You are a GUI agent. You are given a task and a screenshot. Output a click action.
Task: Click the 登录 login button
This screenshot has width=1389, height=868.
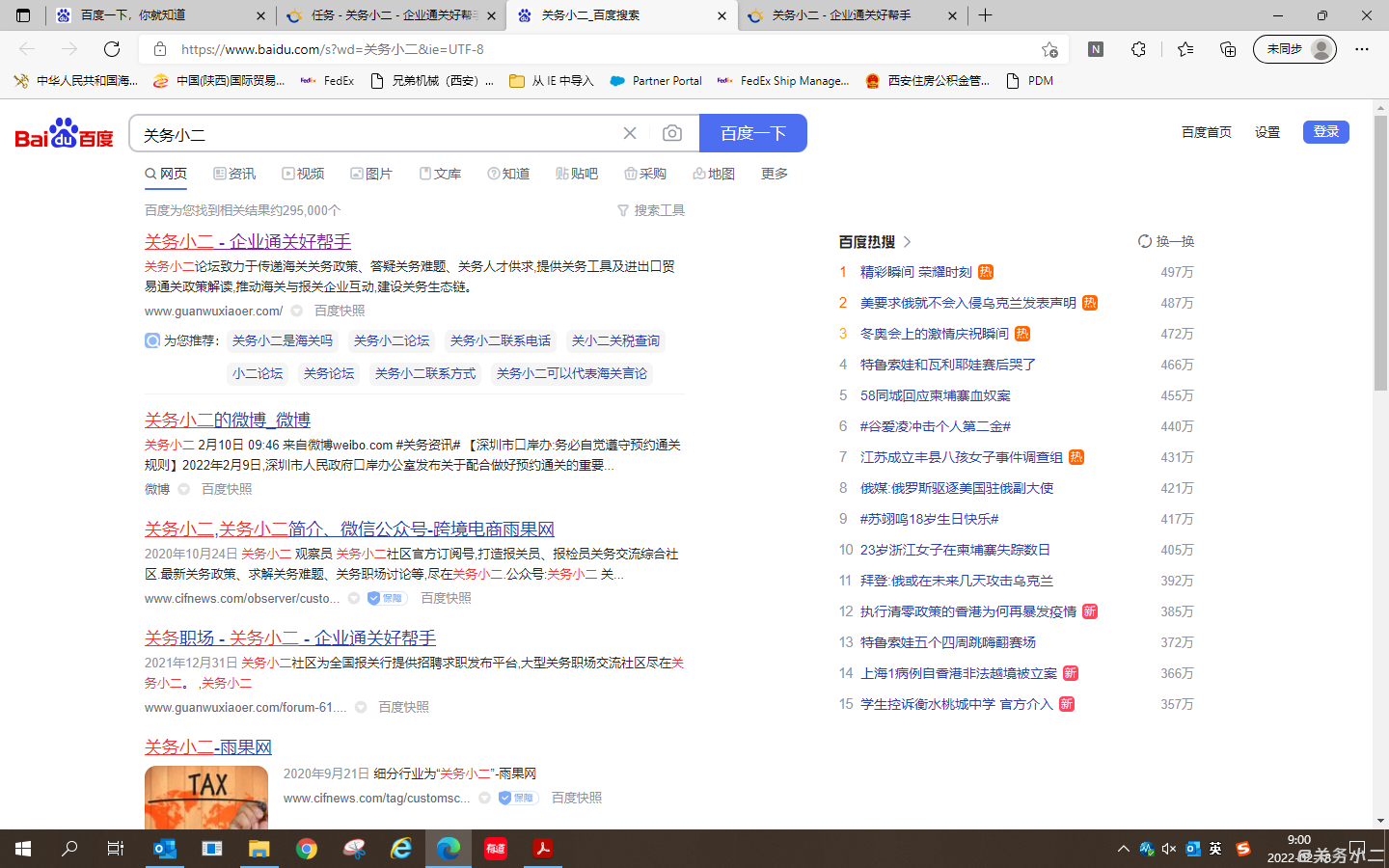click(x=1326, y=132)
